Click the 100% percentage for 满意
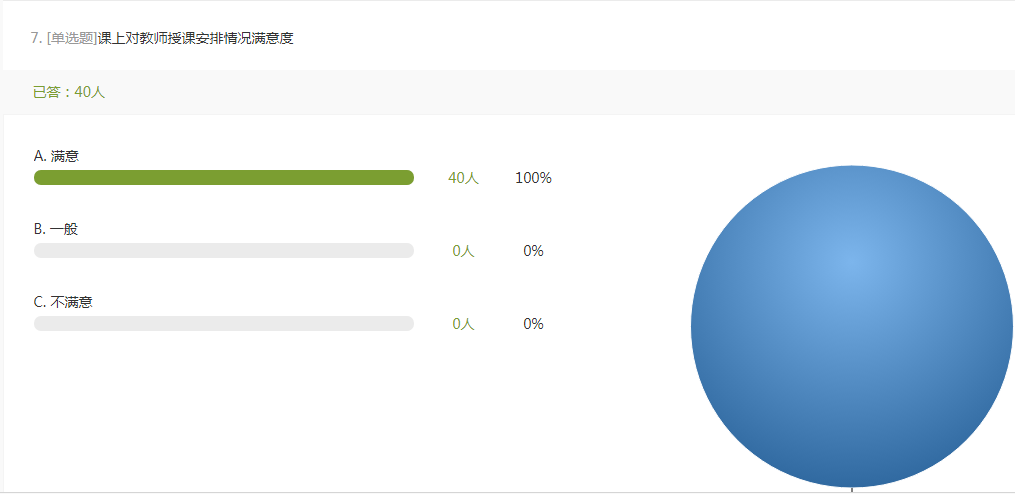 coord(533,178)
